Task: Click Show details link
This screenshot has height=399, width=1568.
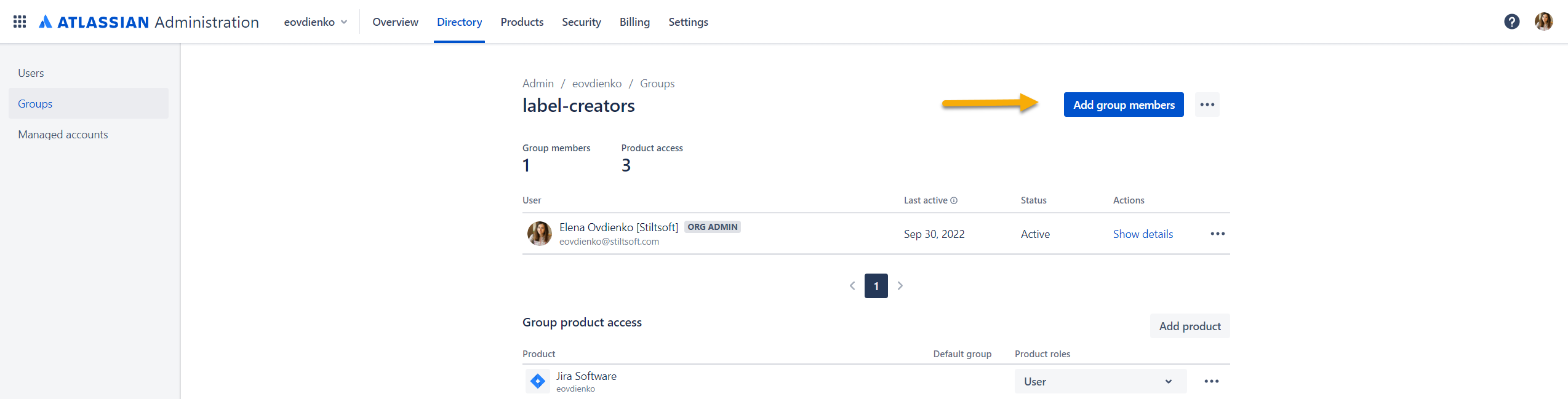Action: [x=1143, y=234]
